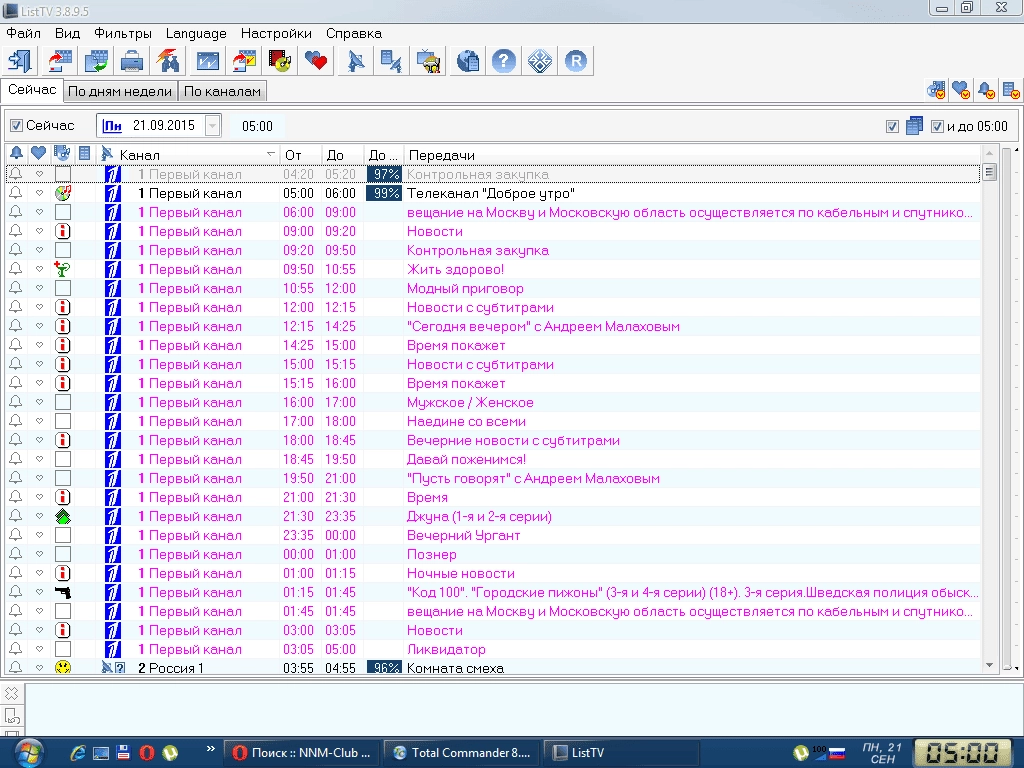Open the Windows Start button
Viewport: 1024px width, 768px height.
[x=29, y=752]
